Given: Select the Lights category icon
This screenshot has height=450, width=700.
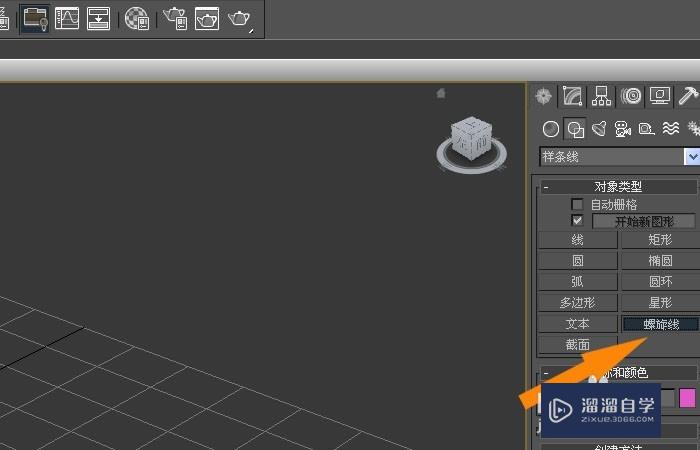Looking at the screenshot, I should (x=599, y=129).
